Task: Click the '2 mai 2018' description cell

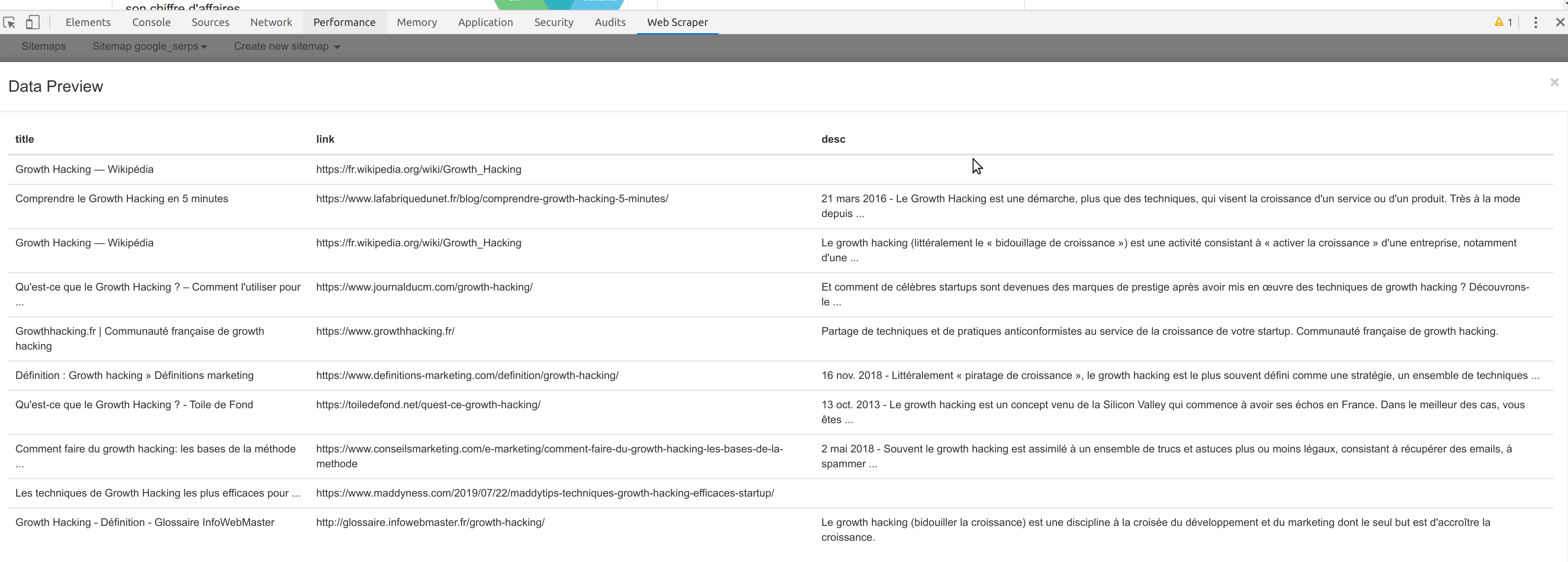Action: (1166, 456)
